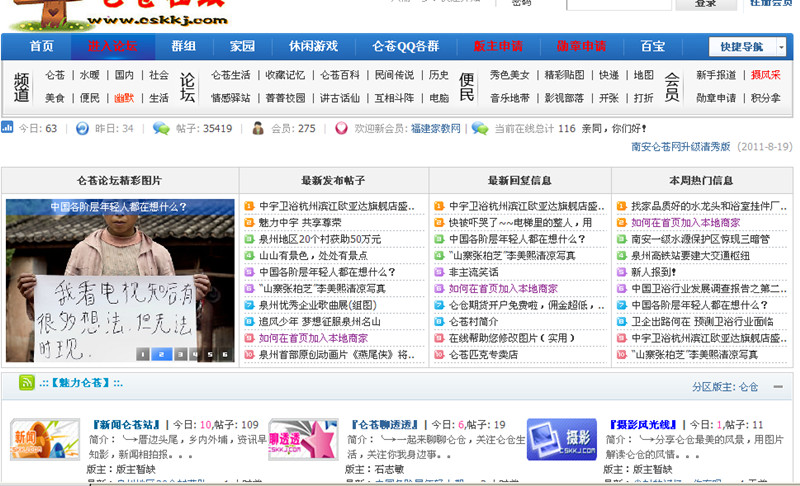Screen dimensions: 800x486
Task: Open 家园 navigation tab
Action: pos(242,46)
